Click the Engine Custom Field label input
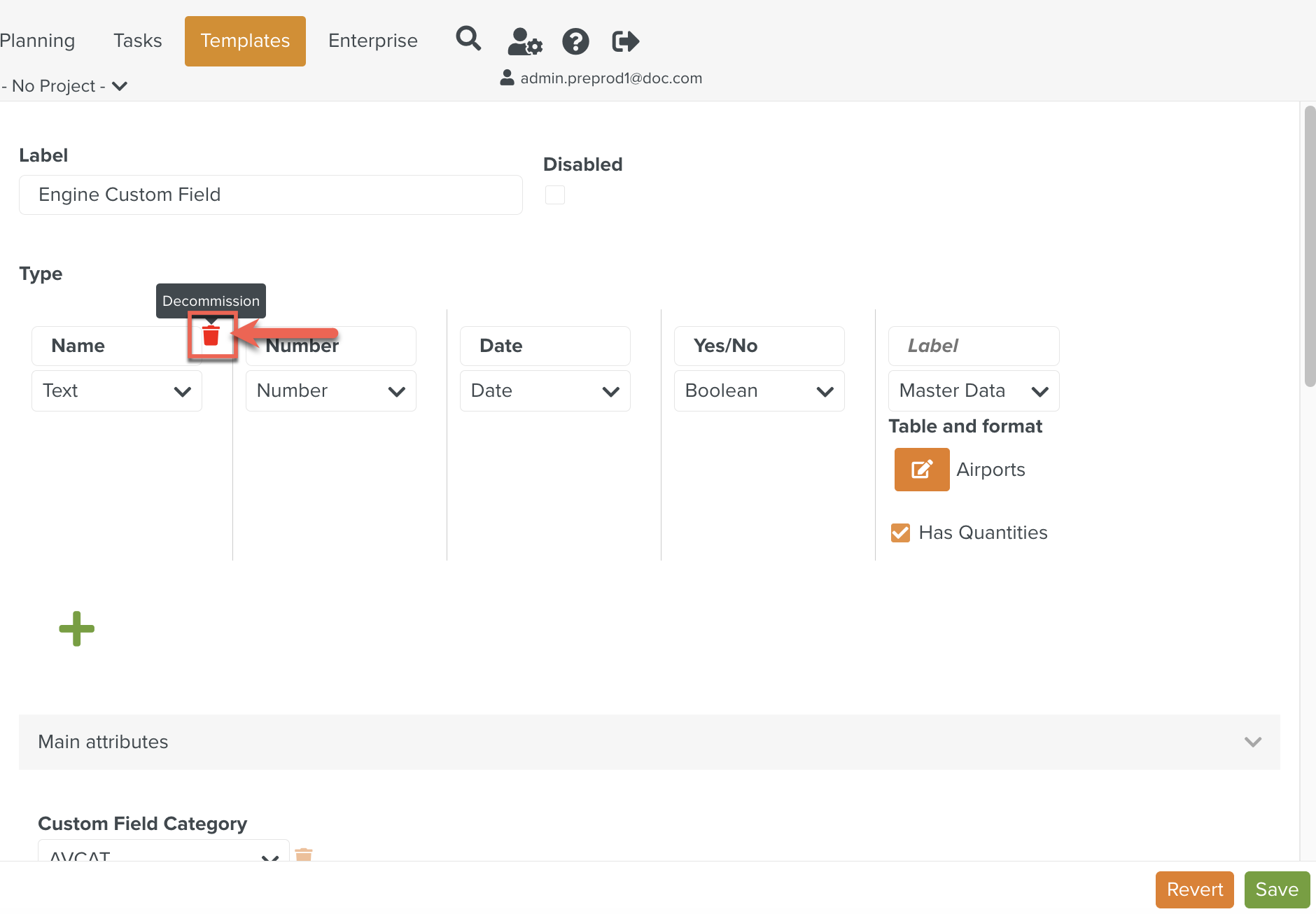Viewport: 1316px width, 914px height. click(x=270, y=195)
